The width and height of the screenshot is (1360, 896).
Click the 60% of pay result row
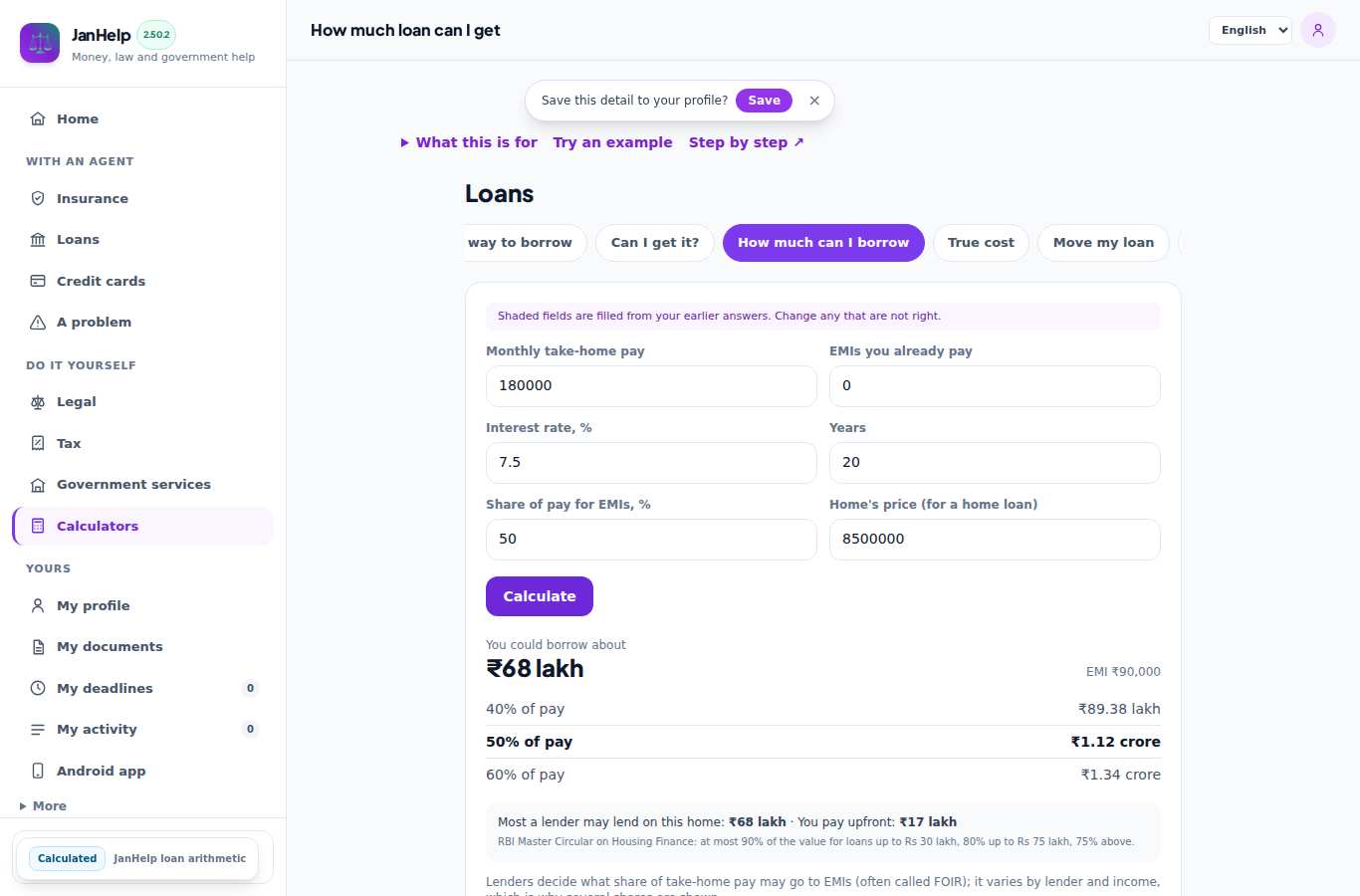823,775
